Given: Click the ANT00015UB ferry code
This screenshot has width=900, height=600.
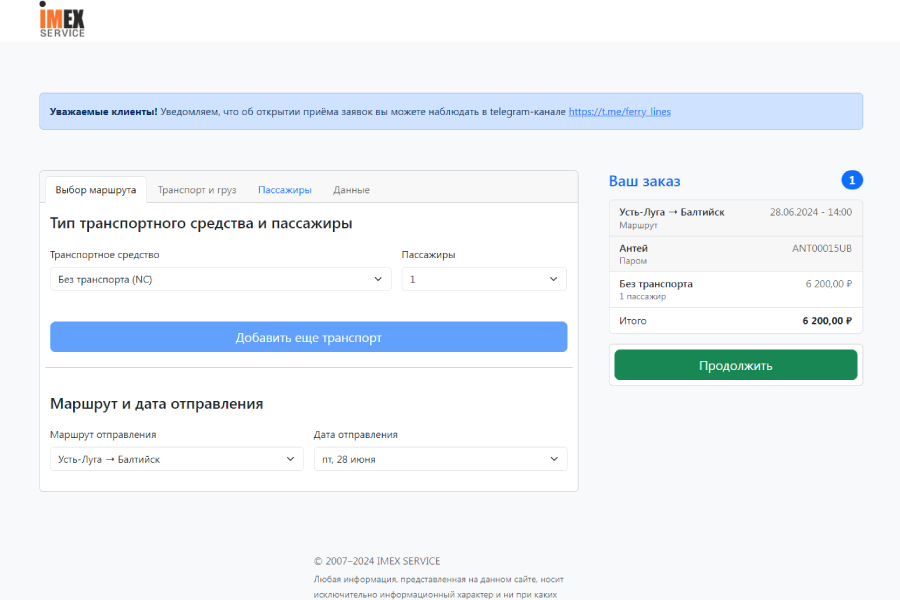Looking at the screenshot, I should point(821,248).
